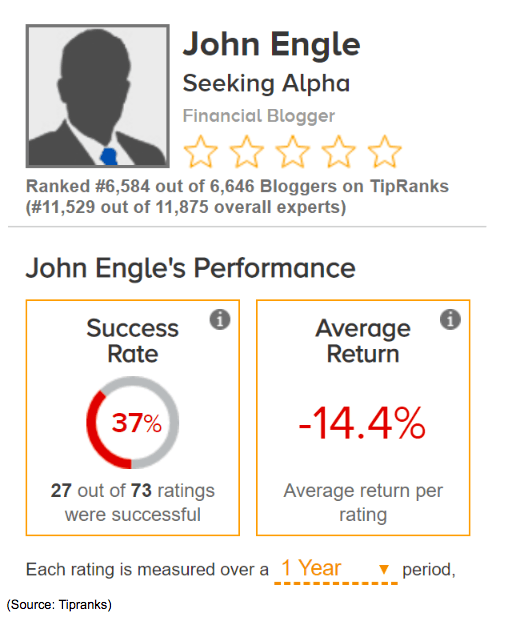This screenshot has height=617, width=521.
Task: Click the -14.4% average return value
Action: click(x=362, y=424)
